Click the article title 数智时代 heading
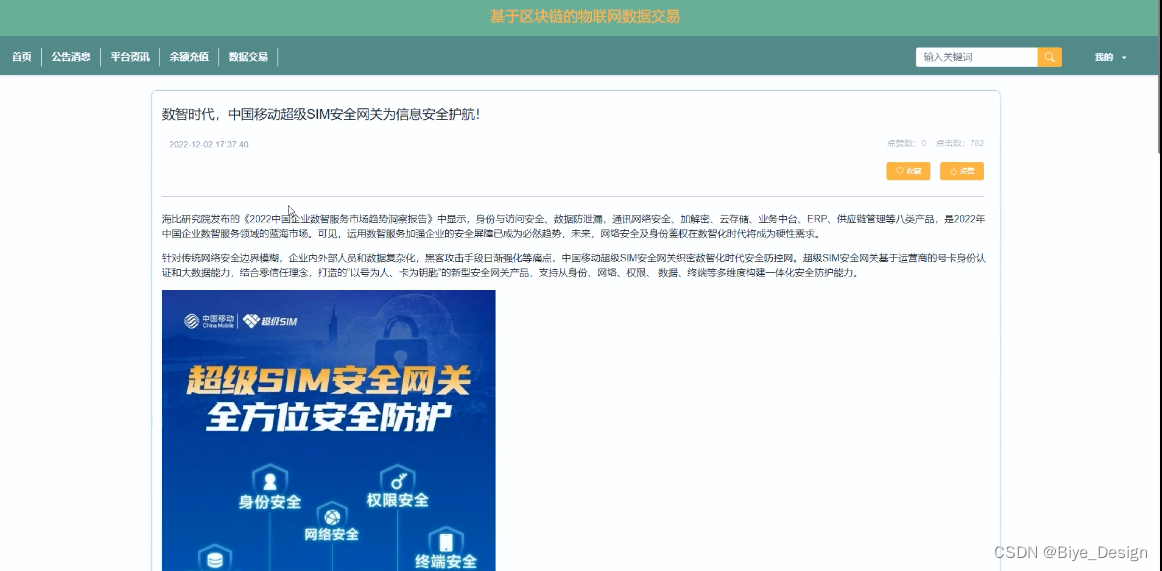This screenshot has width=1162, height=571. pyautogui.click(x=321, y=115)
